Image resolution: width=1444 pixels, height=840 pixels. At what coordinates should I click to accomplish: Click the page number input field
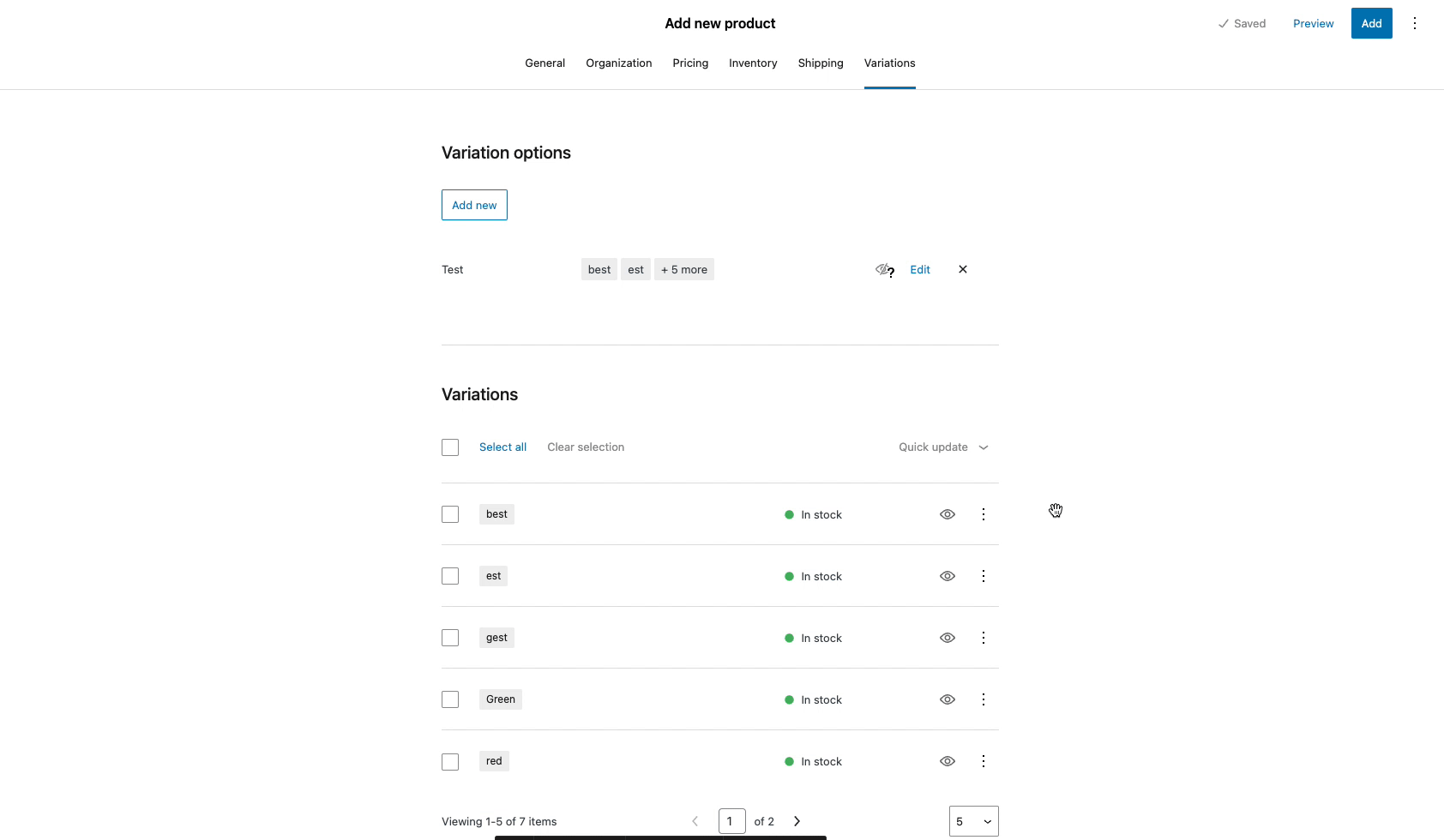click(731, 820)
